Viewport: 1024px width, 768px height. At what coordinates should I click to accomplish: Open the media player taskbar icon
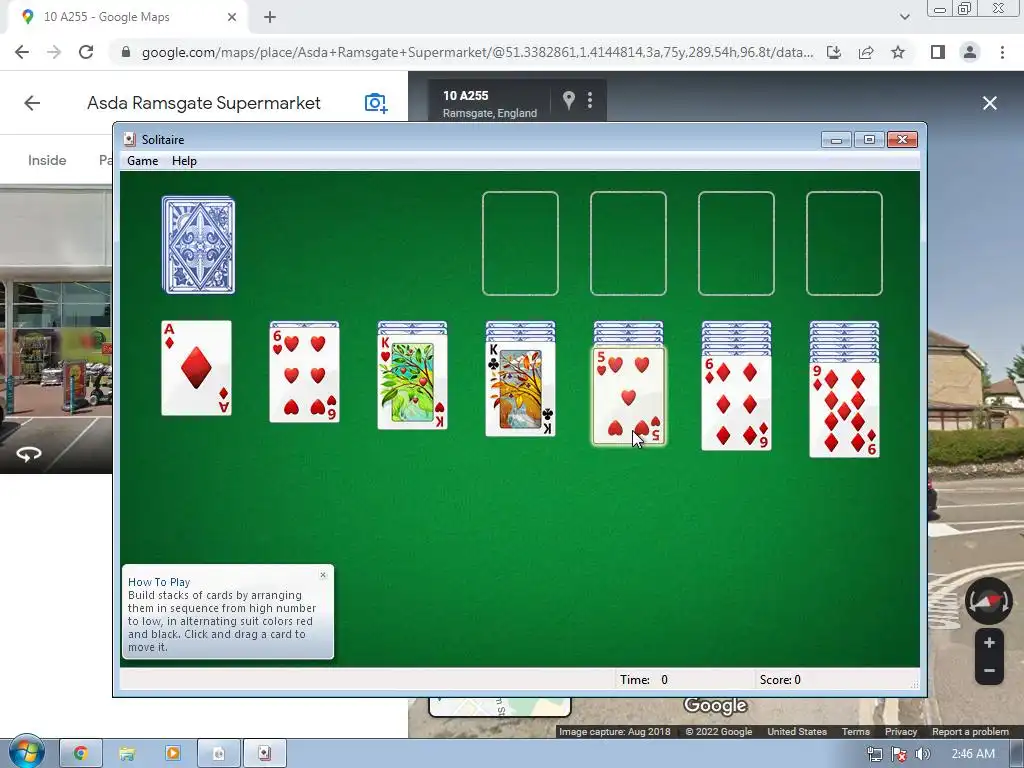(x=172, y=754)
